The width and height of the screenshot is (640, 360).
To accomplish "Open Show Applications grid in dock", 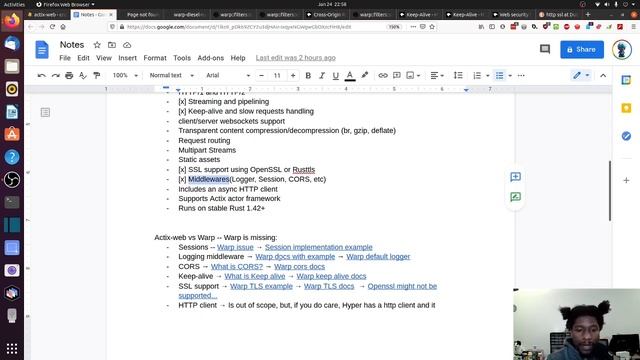I will pos(12,349).
